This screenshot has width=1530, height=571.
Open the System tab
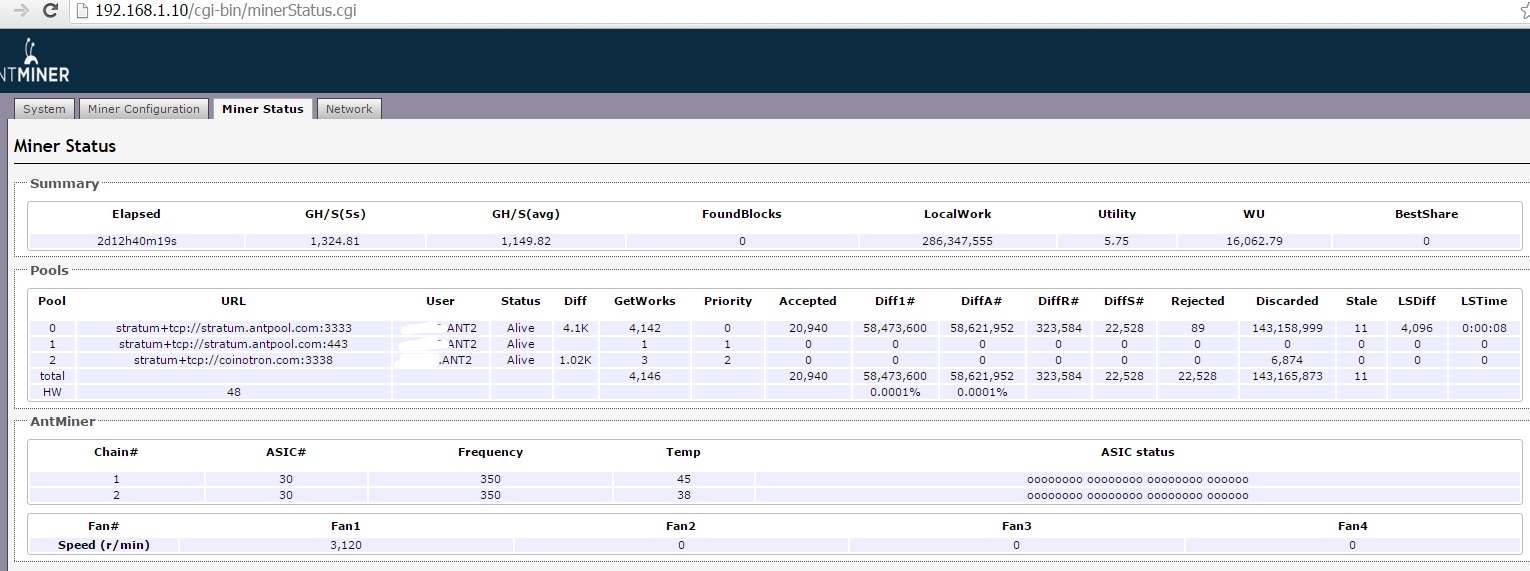tap(44, 109)
